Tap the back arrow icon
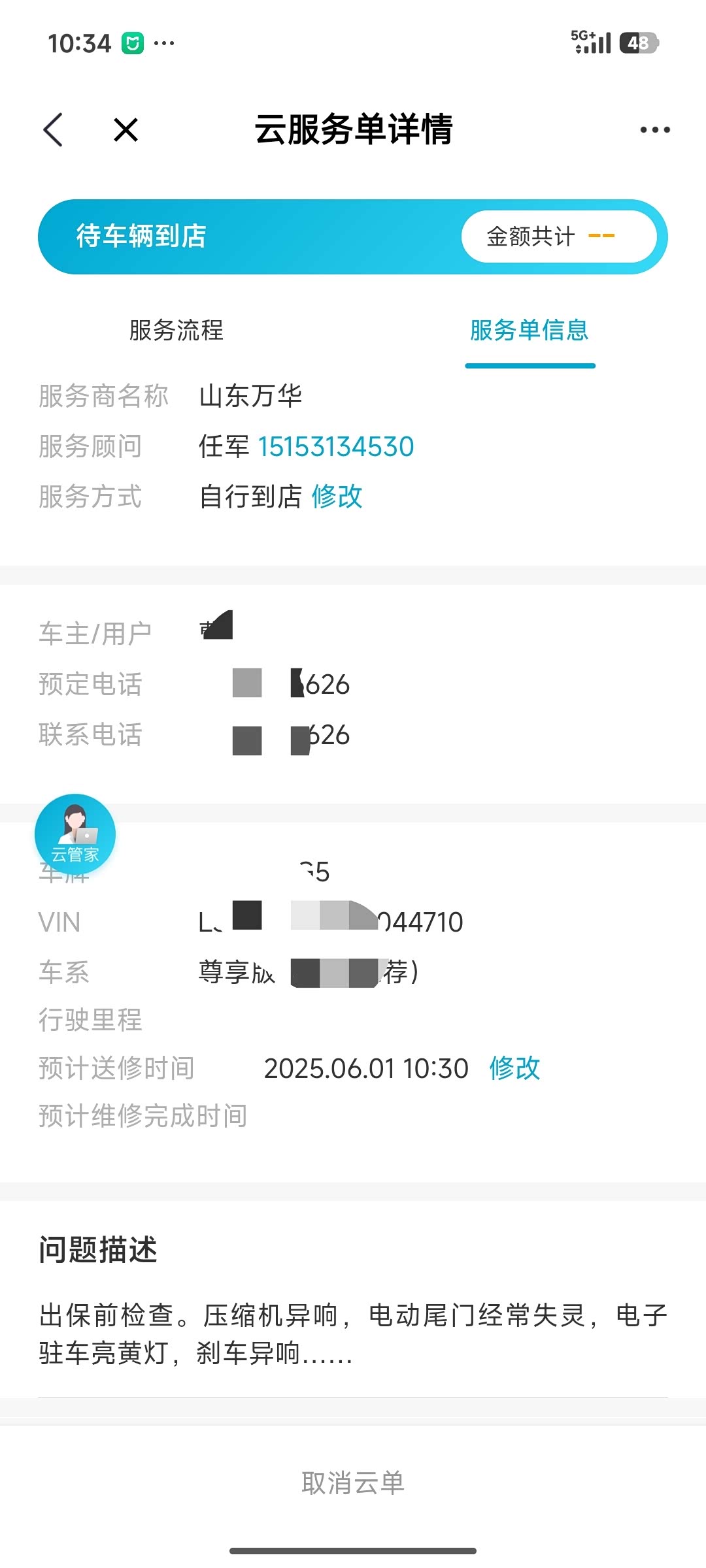Image resolution: width=706 pixels, height=1568 pixels. [54, 129]
